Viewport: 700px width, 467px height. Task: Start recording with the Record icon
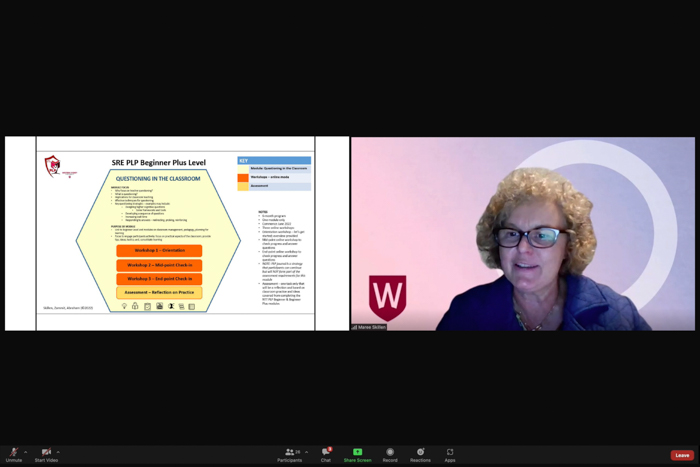(390, 455)
